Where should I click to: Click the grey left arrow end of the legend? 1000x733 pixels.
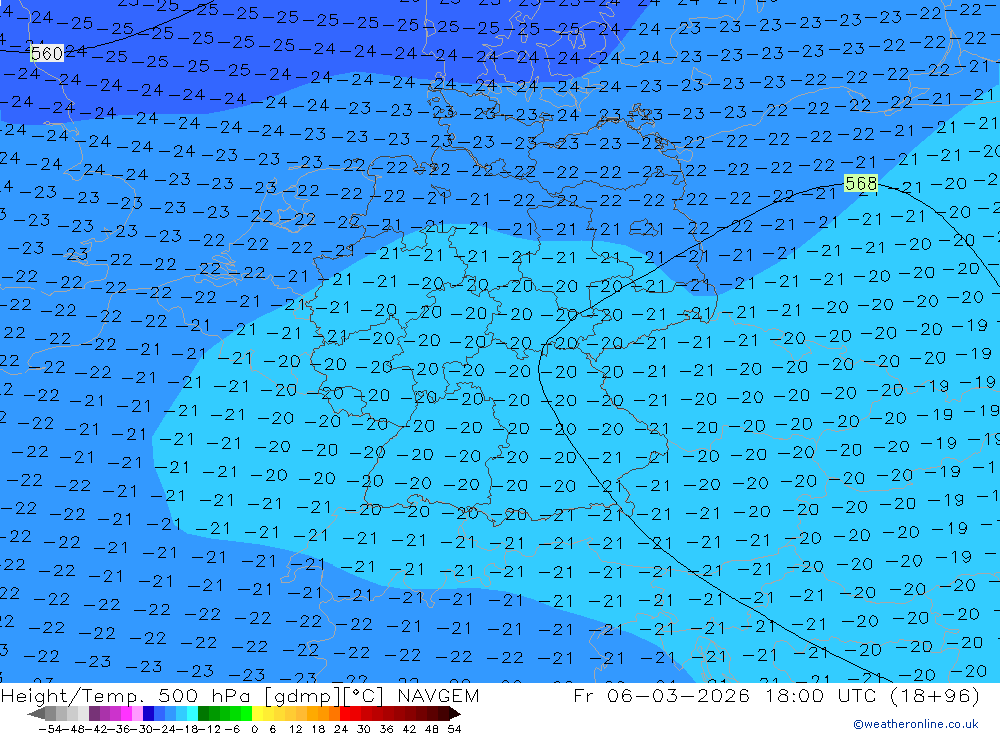[x=36, y=714]
